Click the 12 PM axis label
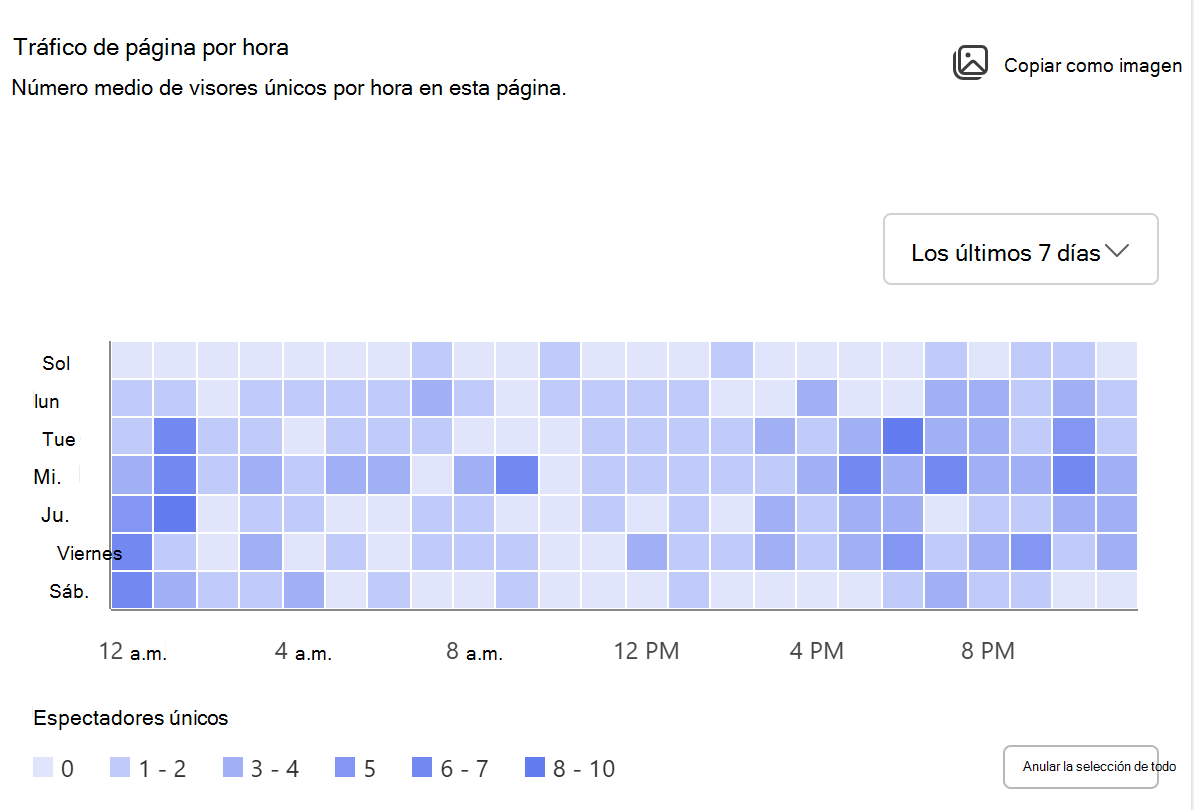Screen dimensions: 1194x810 [x=646, y=651]
